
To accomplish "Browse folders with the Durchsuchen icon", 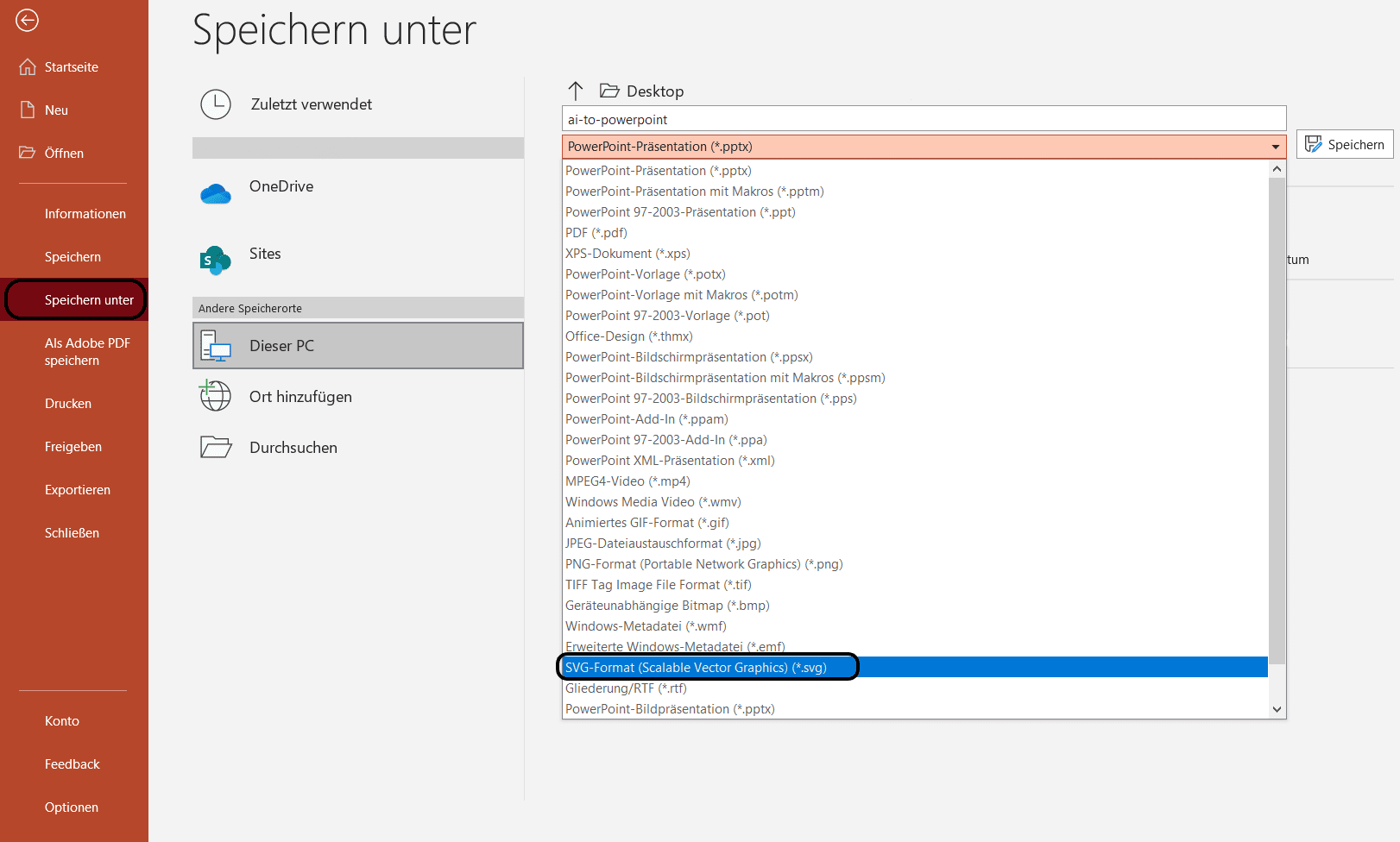I will tap(215, 447).
